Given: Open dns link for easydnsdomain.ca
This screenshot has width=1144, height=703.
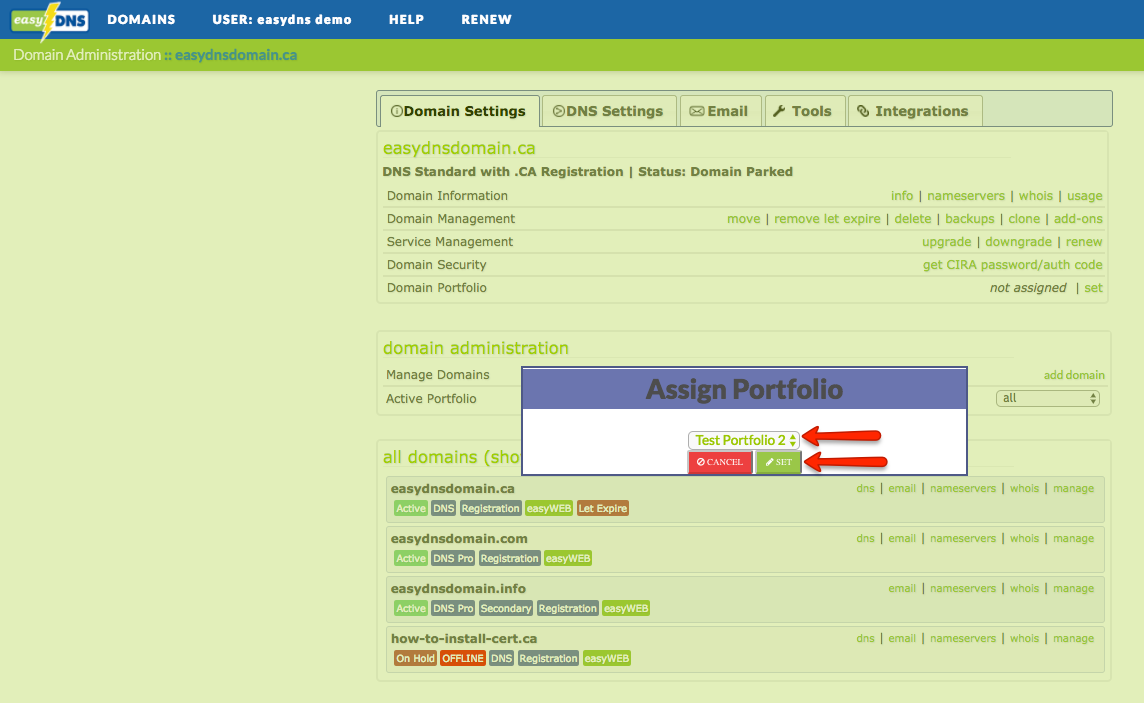Looking at the screenshot, I should pos(865,489).
